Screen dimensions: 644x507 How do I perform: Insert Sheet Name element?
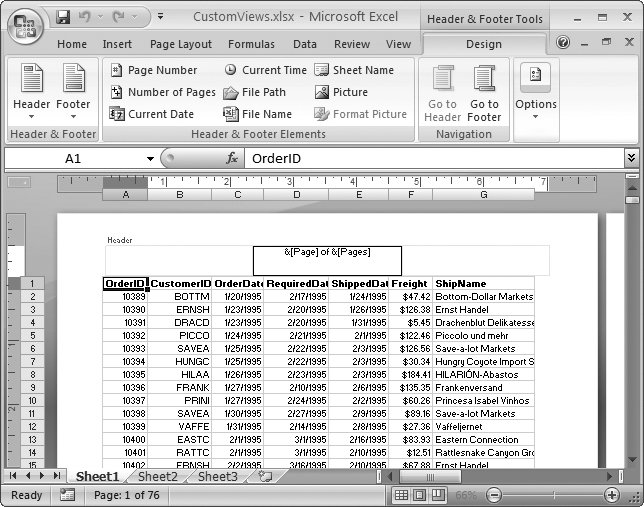(x=354, y=70)
